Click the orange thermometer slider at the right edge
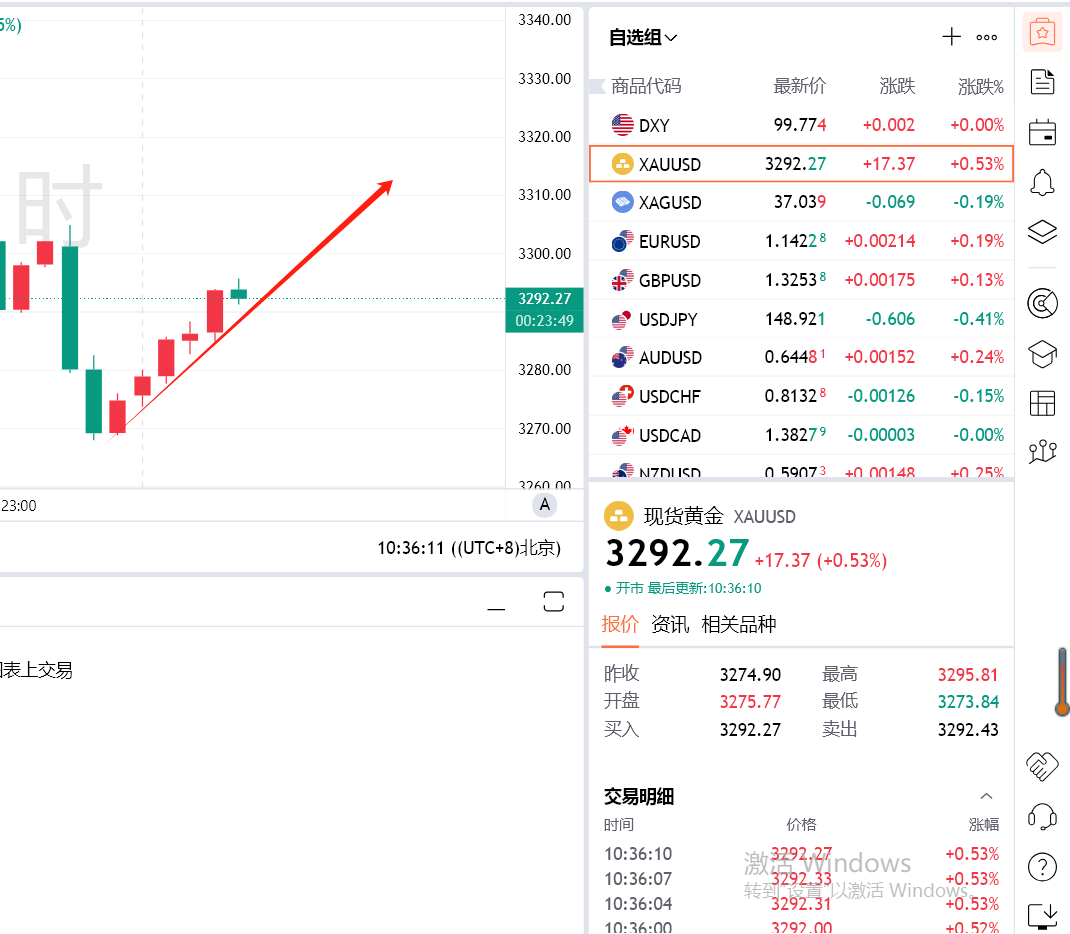1070x934 pixels. pos(1062,682)
